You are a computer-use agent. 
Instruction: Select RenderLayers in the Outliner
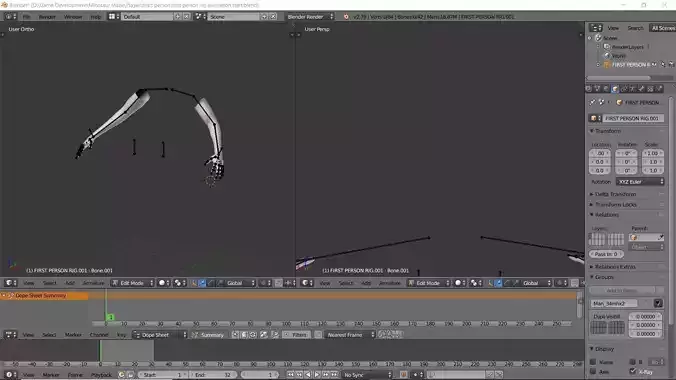tap(627, 47)
